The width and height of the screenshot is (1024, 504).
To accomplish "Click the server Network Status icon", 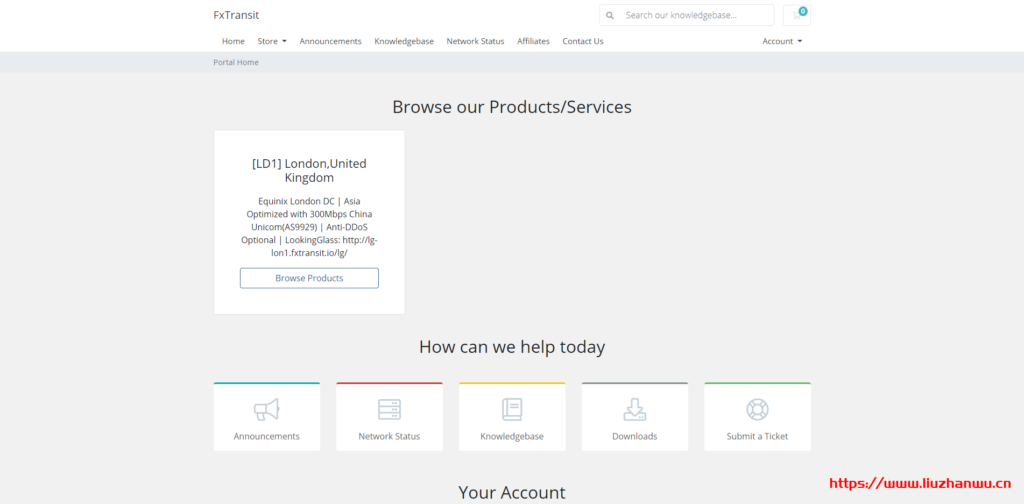I will pos(389,409).
